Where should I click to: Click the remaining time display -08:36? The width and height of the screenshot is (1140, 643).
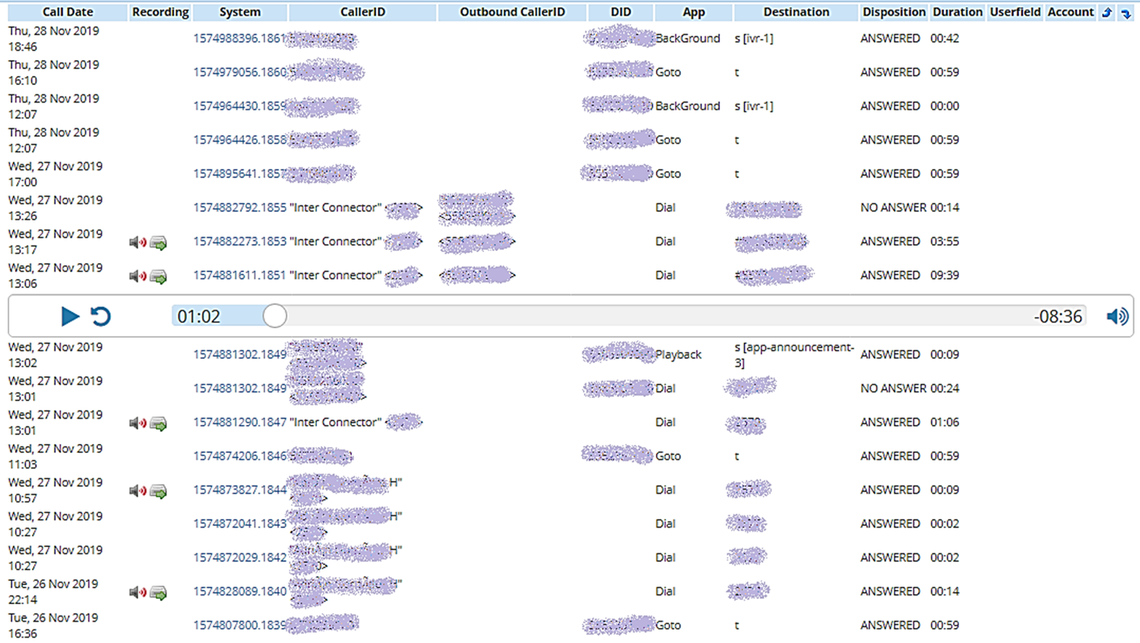tap(1058, 316)
